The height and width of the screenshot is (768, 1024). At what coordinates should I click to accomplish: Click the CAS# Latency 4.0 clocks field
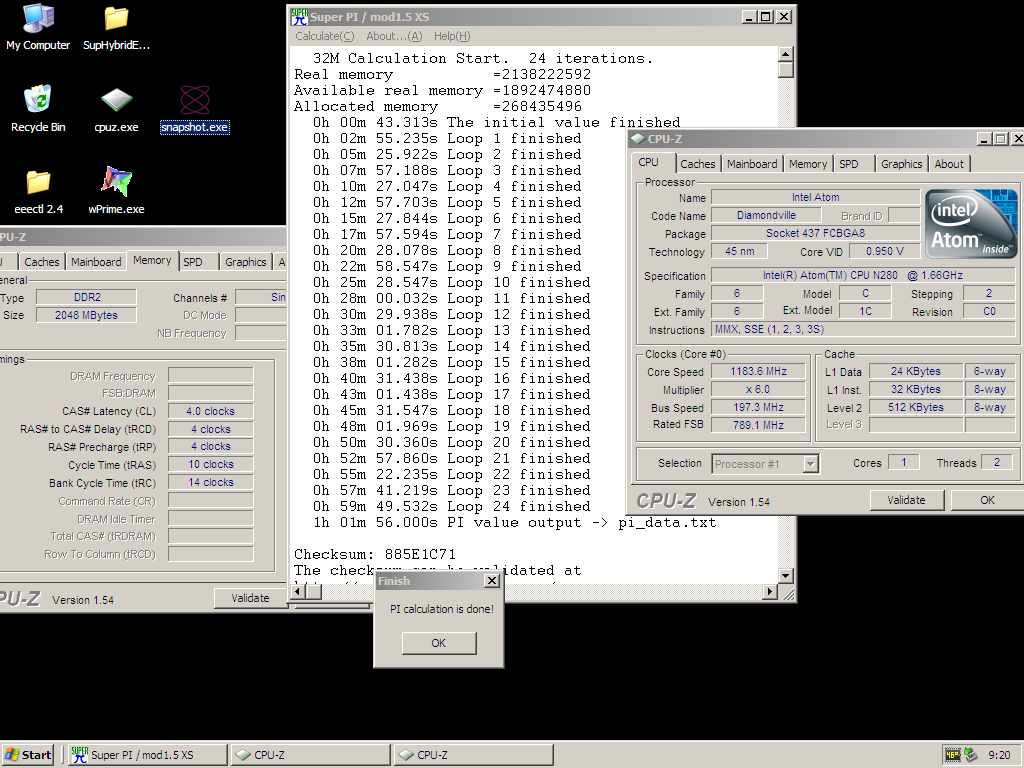[210, 411]
